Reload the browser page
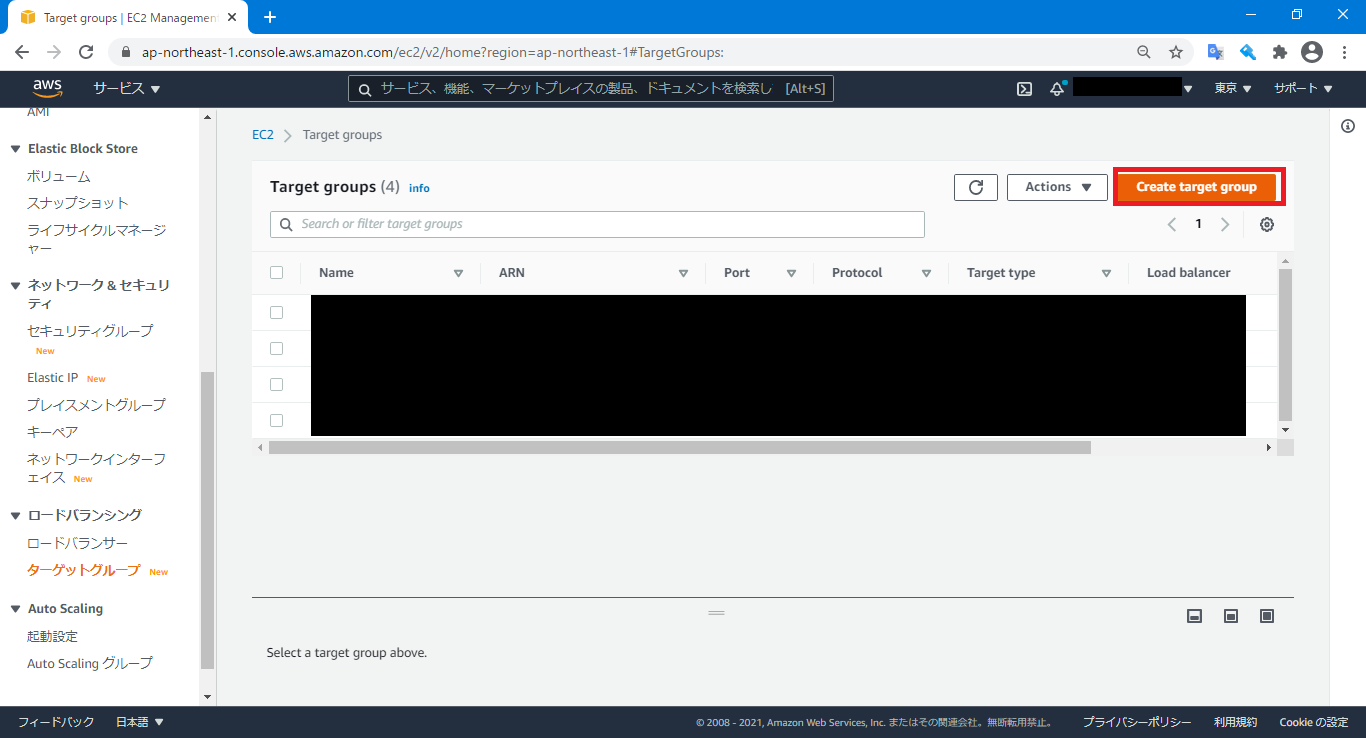 click(x=86, y=52)
